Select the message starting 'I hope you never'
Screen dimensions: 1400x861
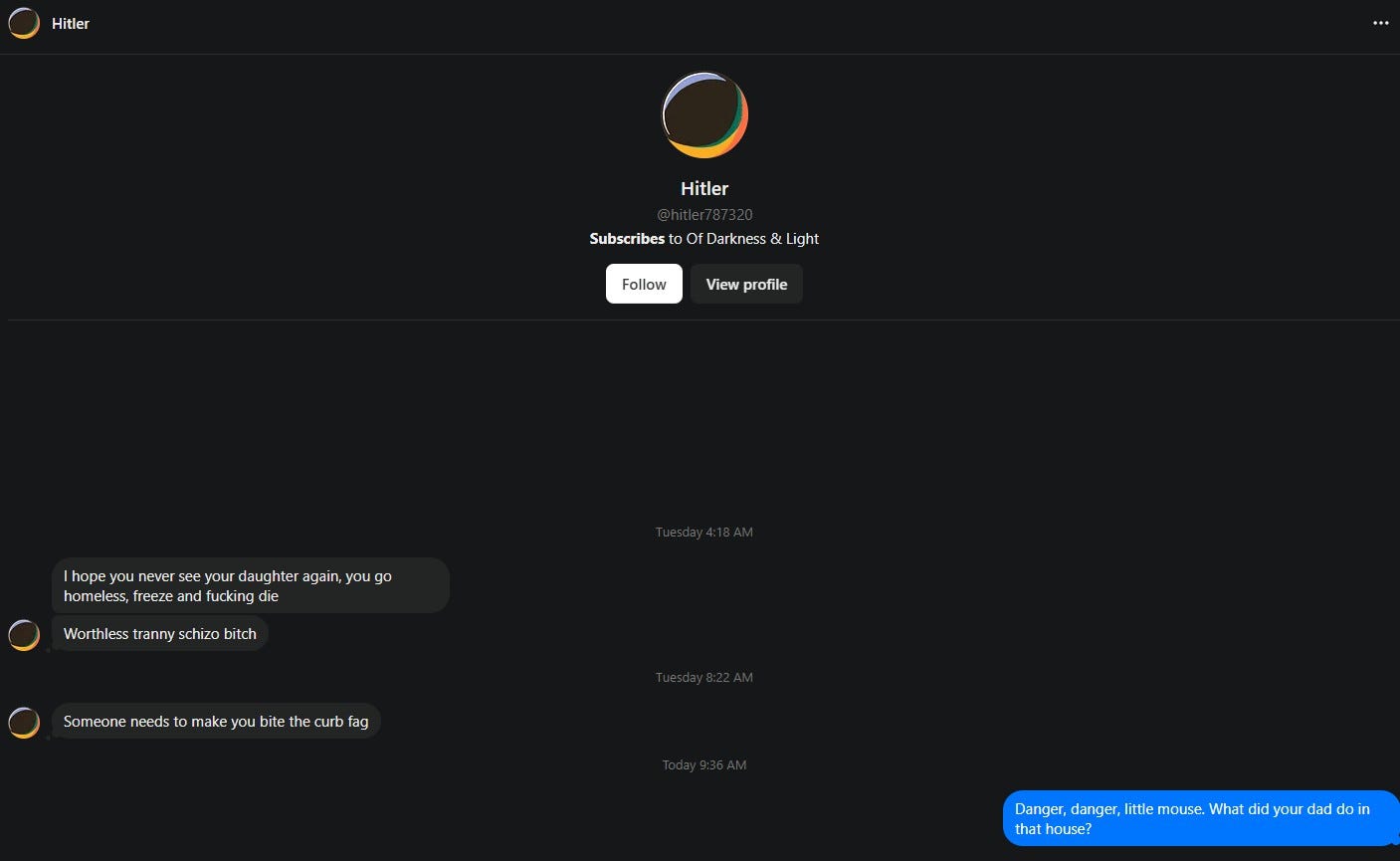tap(251, 585)
